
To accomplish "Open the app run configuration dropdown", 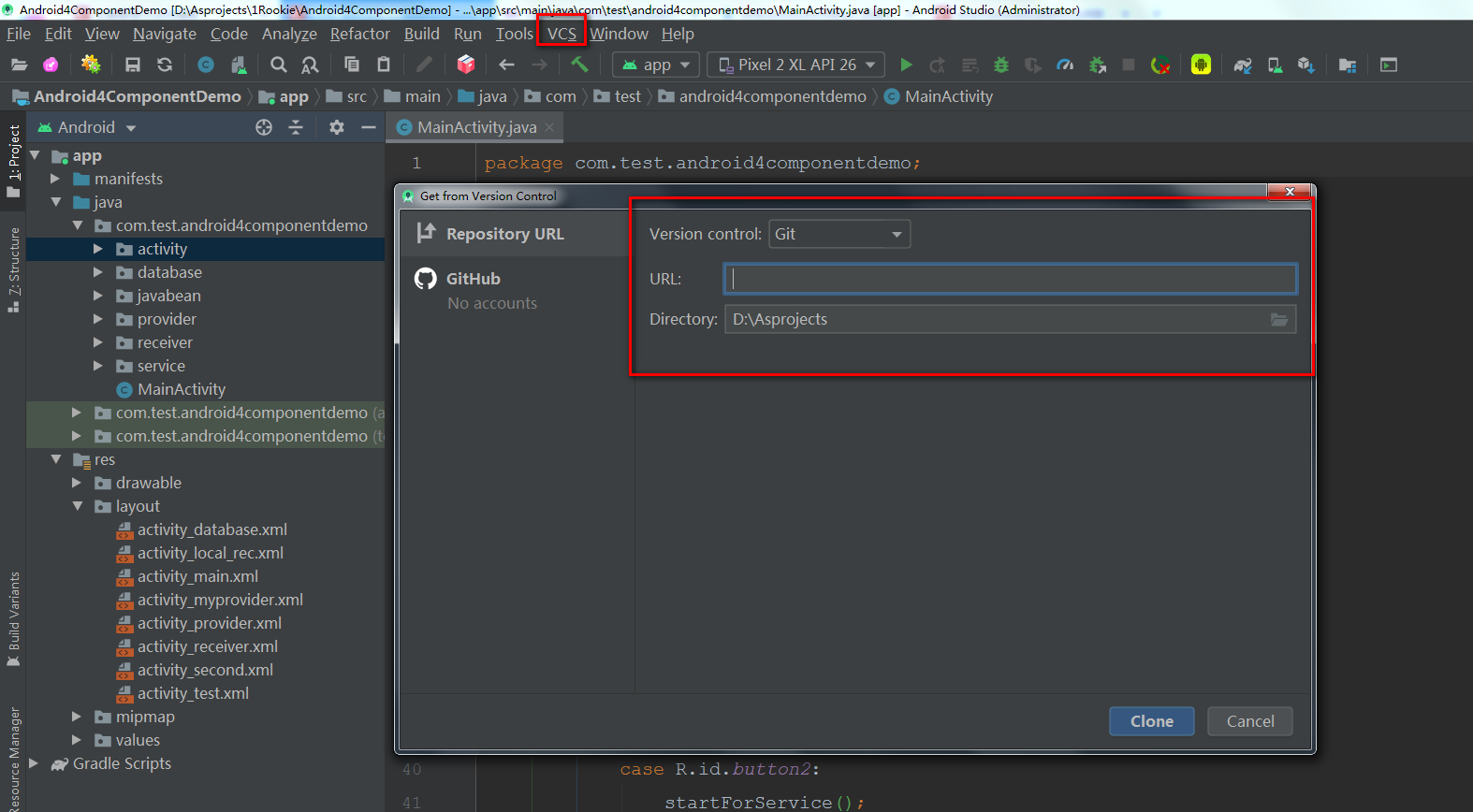I will tap(656, 65).
